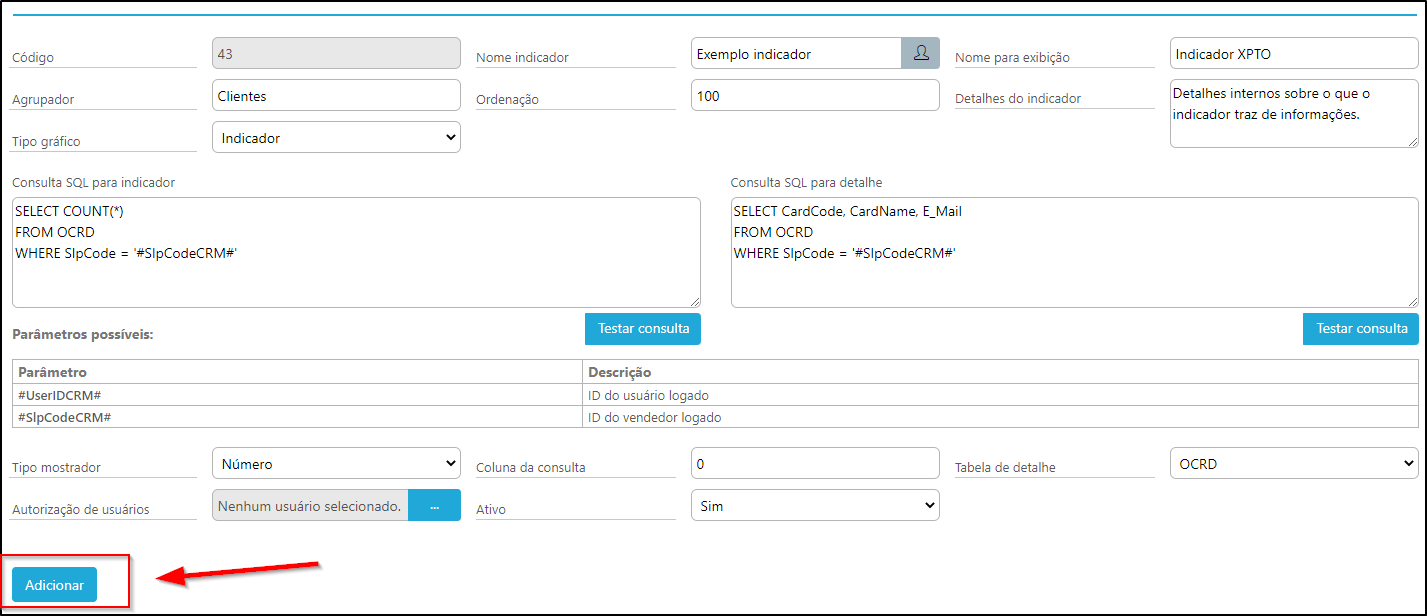Click the Nome para exibição field
This screenshot has width=1427, height=616.
click(1294, 54)
